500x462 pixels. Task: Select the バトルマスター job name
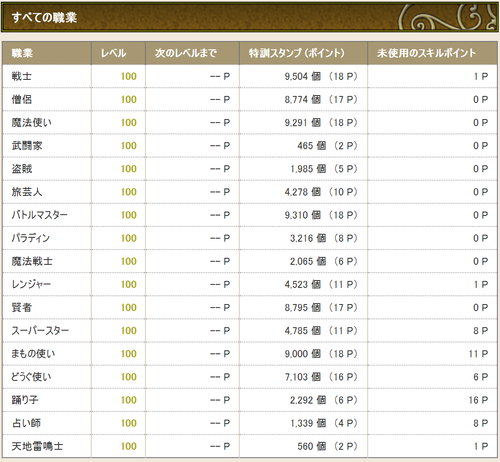pos(40,215)
